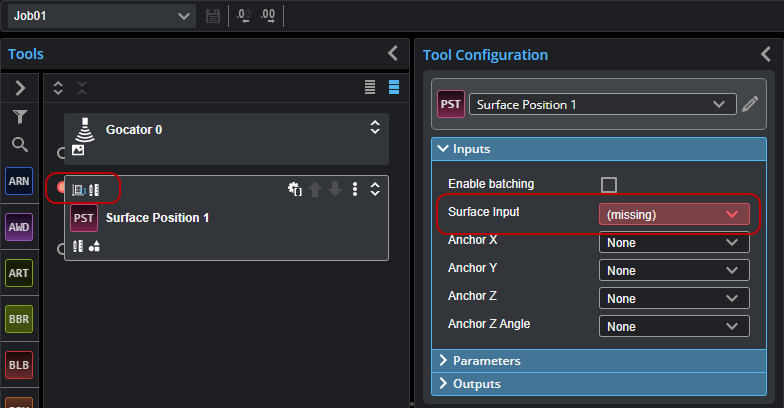Open the Anchor X dropdown
Image resolution: width=784 pixels, height=408 pixels.
coord(674,242)
